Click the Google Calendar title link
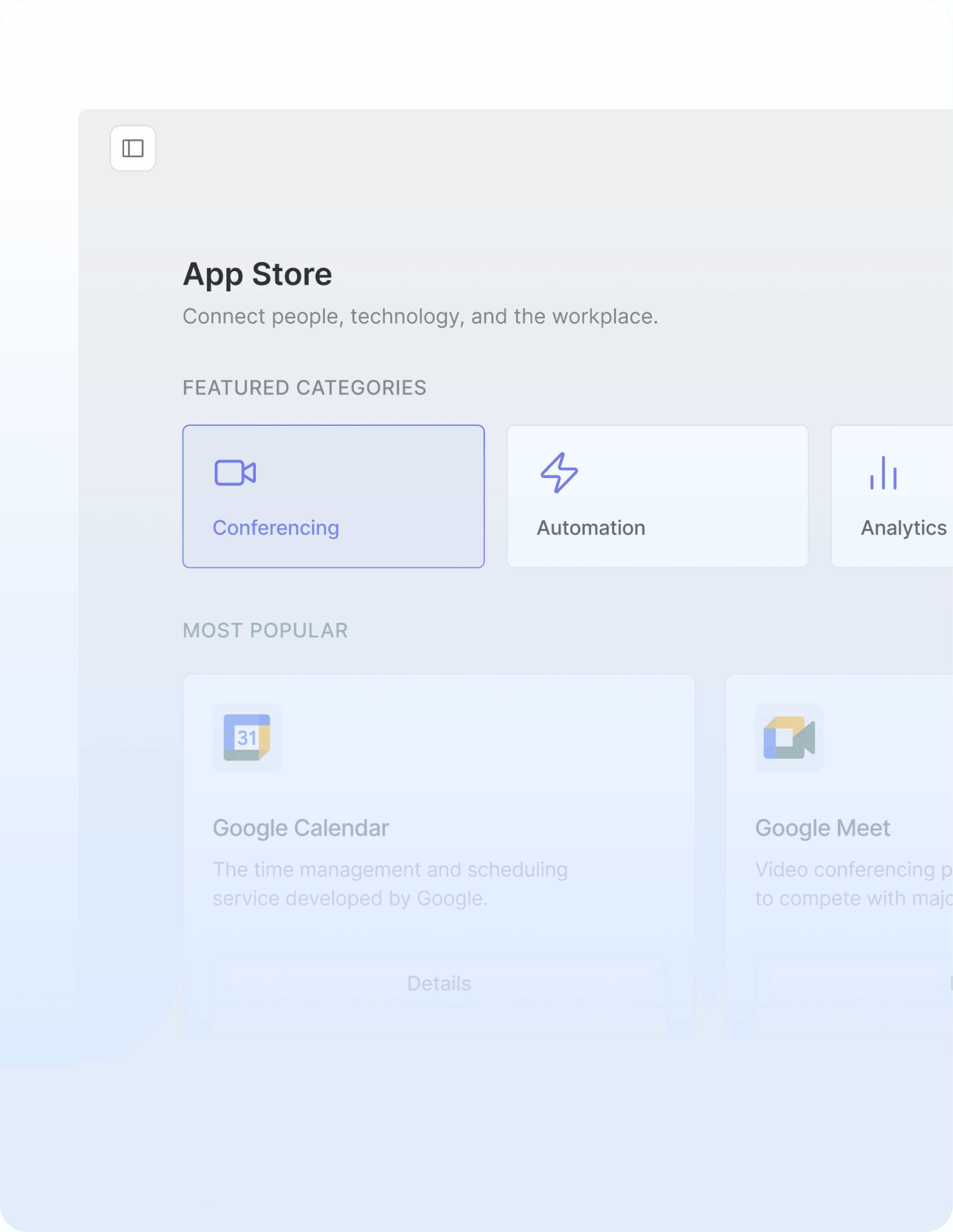Viewport: 953px width, 1232px height. tap(300, 828)
